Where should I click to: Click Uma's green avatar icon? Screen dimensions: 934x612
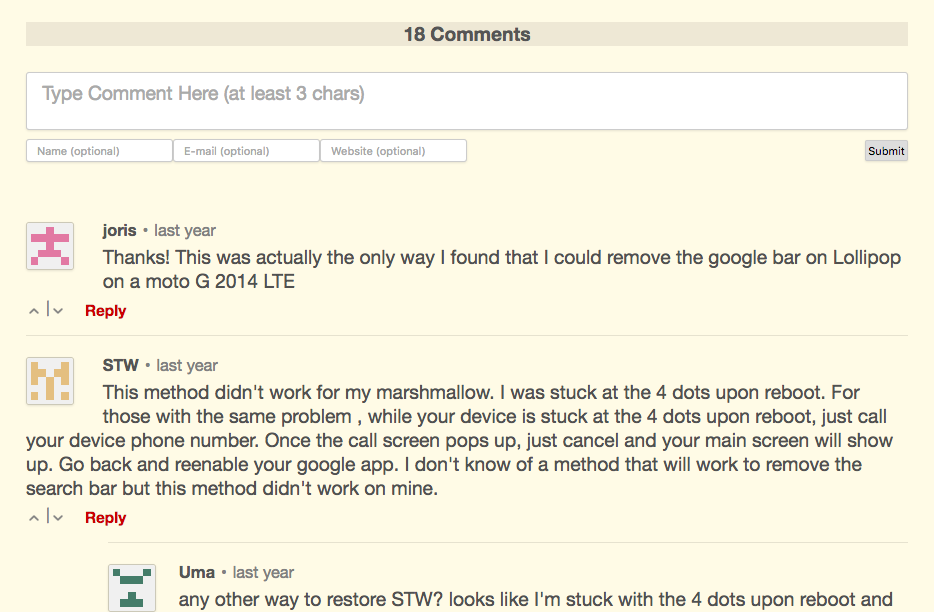pos(132,588)
